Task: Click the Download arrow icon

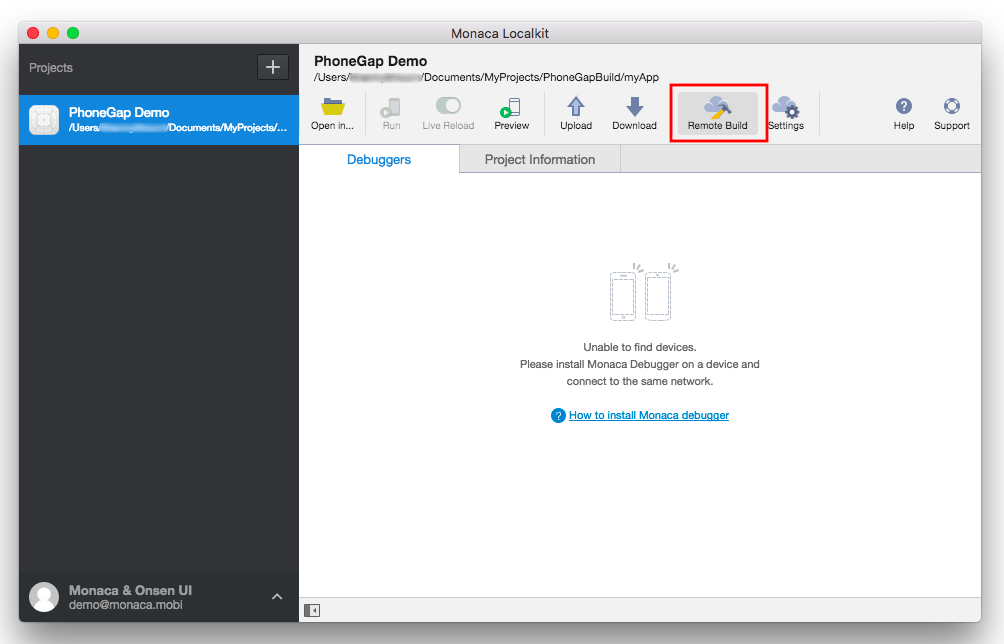Action: (x=634, y=108)
